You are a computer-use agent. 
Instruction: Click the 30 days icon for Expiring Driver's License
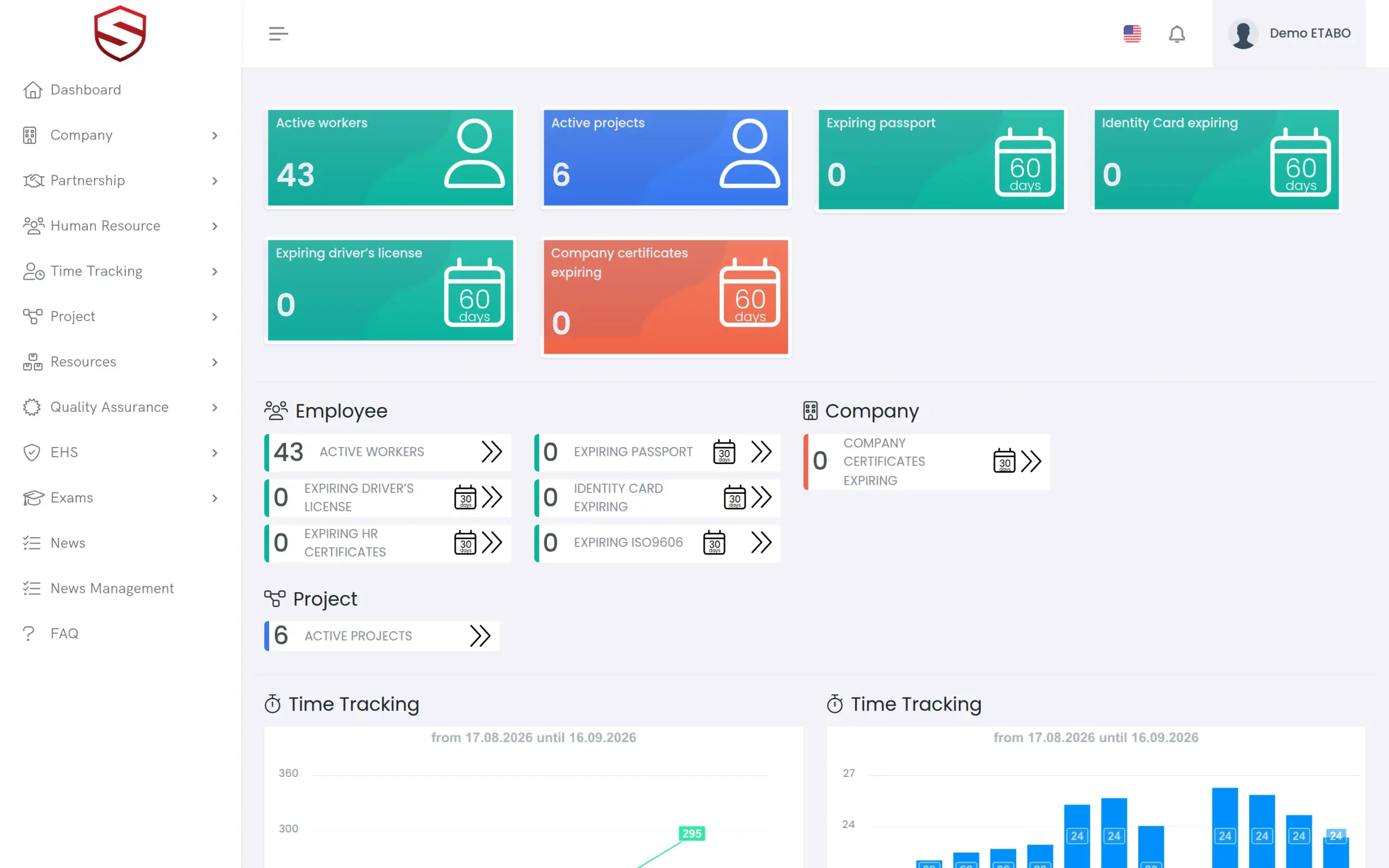(x=465, y=497)
